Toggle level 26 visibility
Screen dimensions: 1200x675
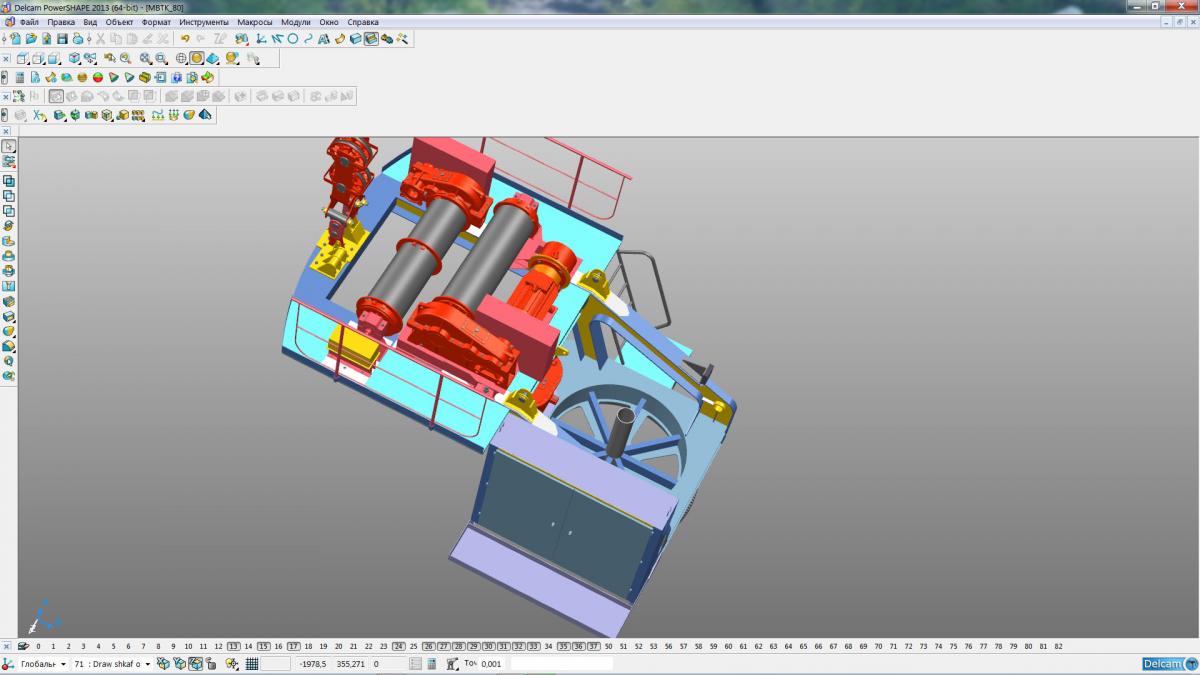click(428, 646)
